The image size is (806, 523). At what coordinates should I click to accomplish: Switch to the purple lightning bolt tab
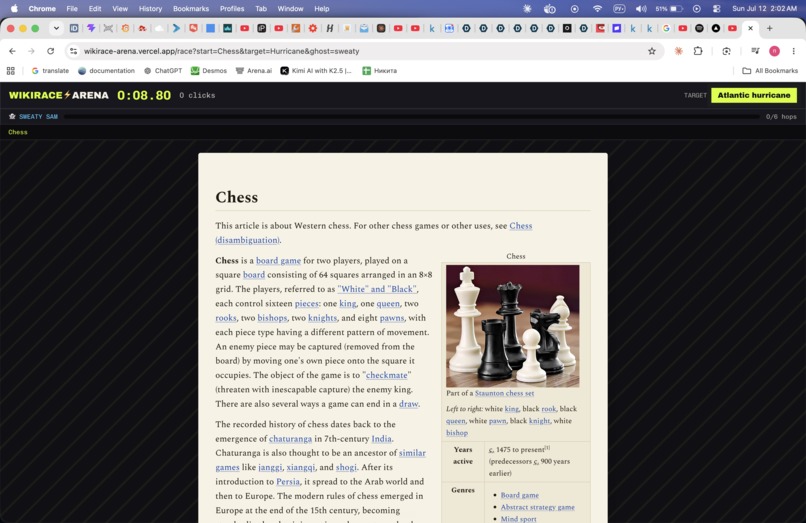tap(91, 28)
